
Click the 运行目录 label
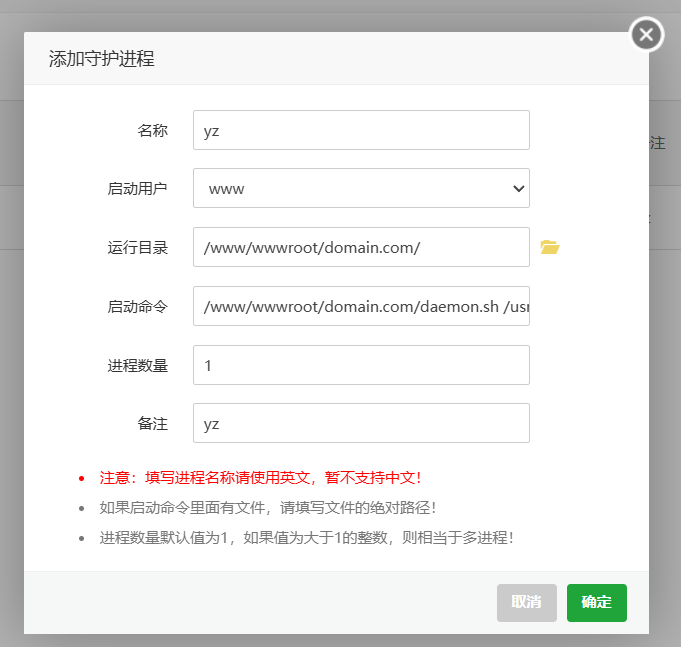pyautogui.click(x=138, y=247)
